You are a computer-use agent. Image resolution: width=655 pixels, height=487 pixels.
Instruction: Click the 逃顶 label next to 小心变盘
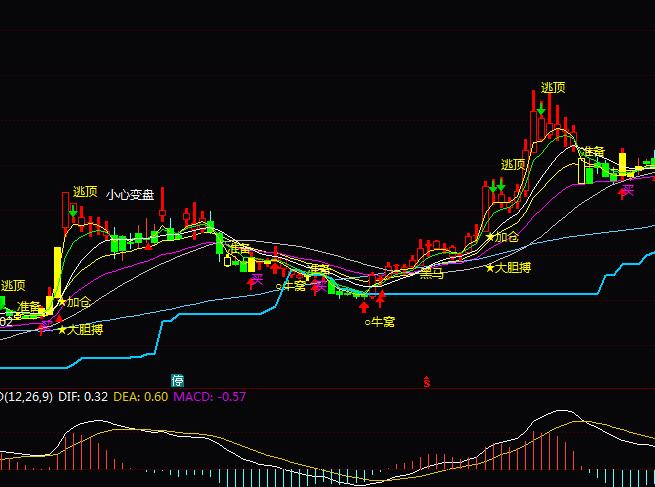pyautogui.click(x=85, y=192)
